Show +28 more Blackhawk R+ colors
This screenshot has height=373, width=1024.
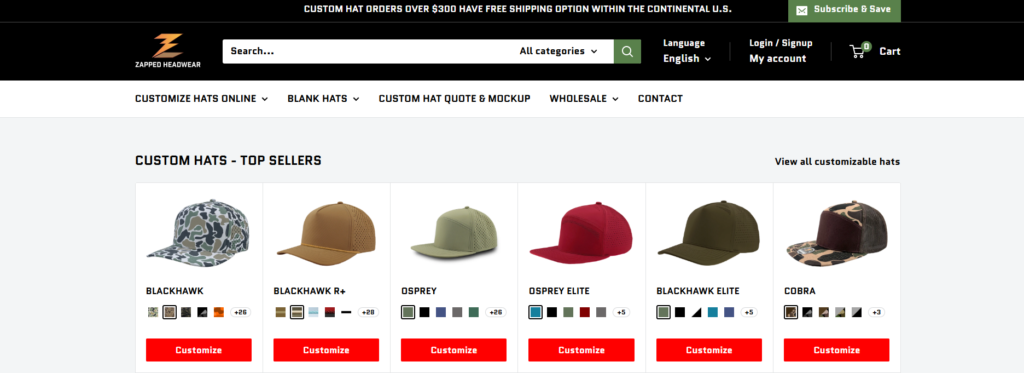[x=368, y=312]
